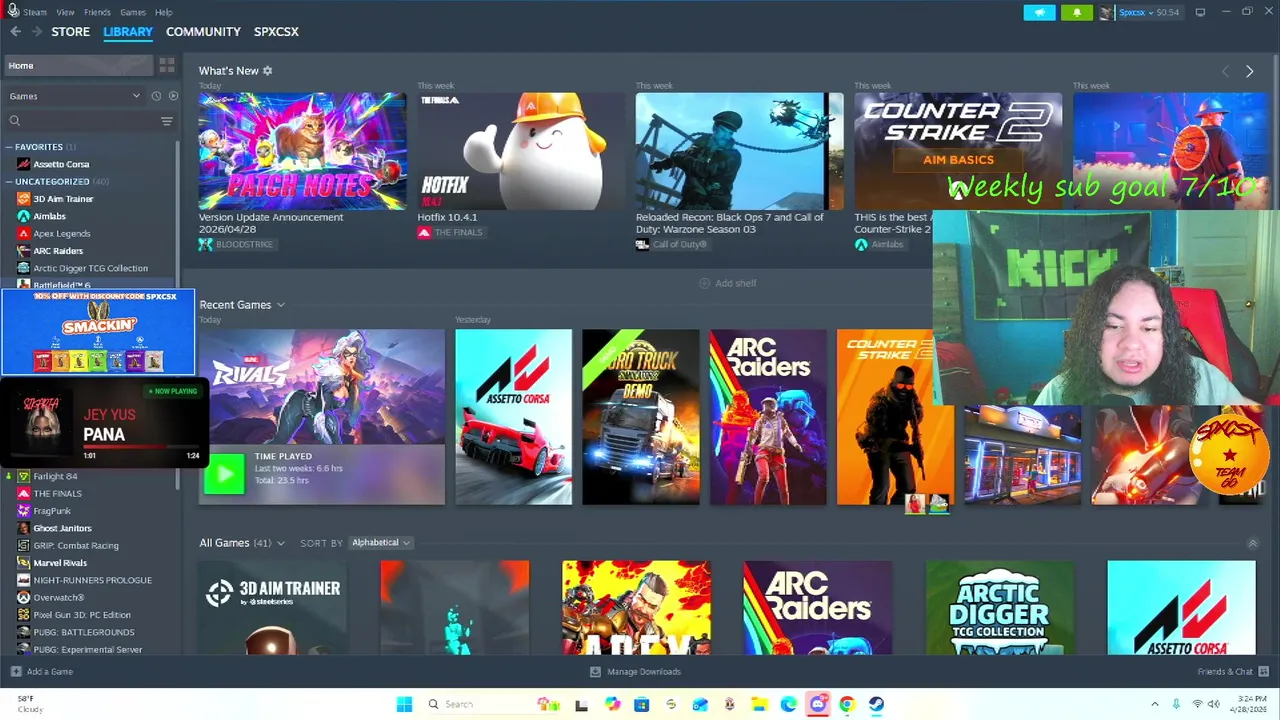Image resolution: width=1280 pixels, height=720 pixels.
Task: Select PUBG: BATTLEGROUNDS in game list
Action: pos(84,632)
